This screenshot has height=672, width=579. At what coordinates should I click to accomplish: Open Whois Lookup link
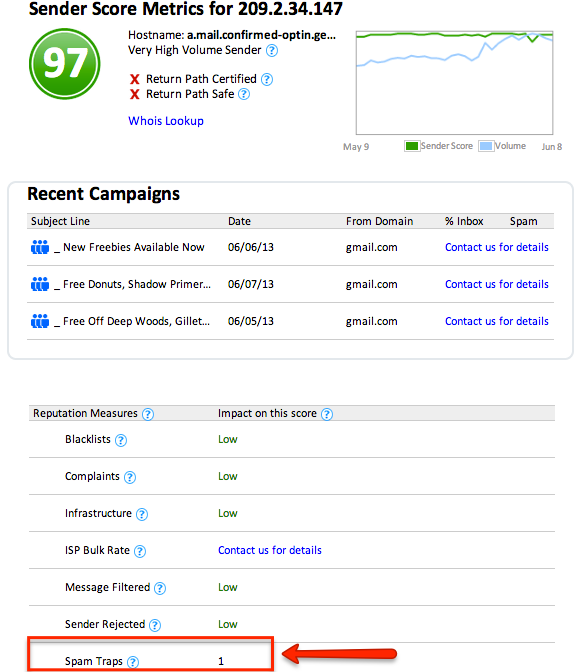tap(166, 121)
